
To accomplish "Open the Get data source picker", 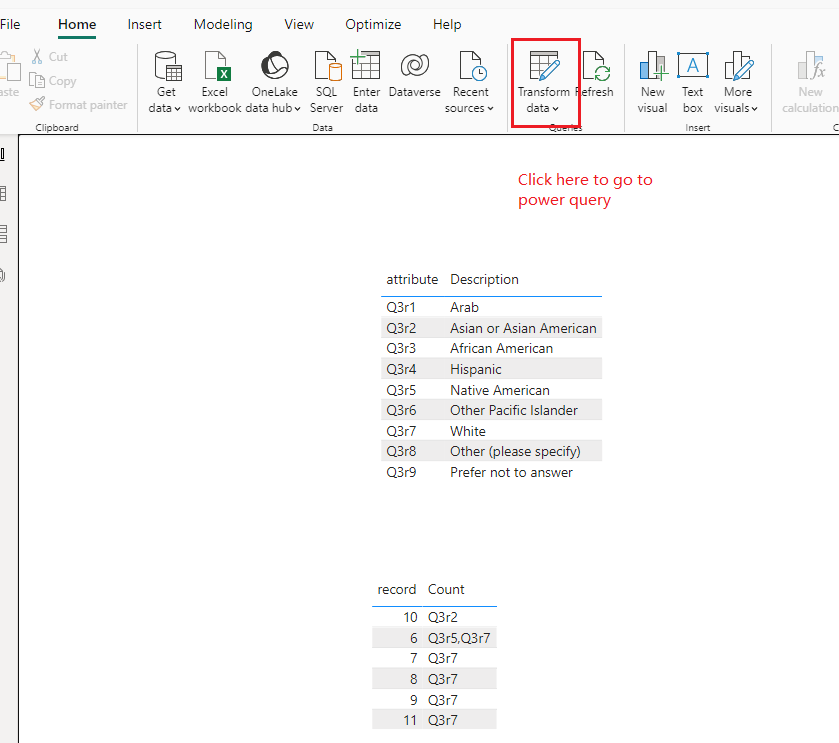I will 165,82.
